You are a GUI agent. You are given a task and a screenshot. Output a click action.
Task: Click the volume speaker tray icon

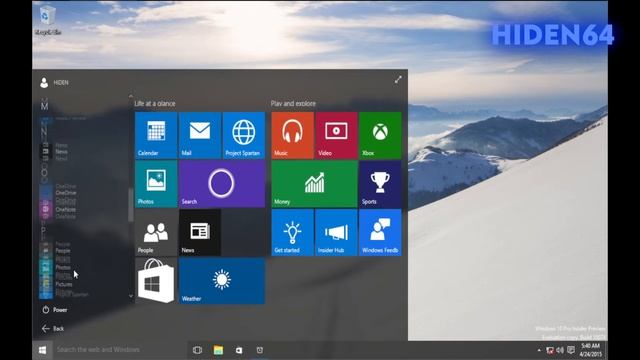coord(560,350)
